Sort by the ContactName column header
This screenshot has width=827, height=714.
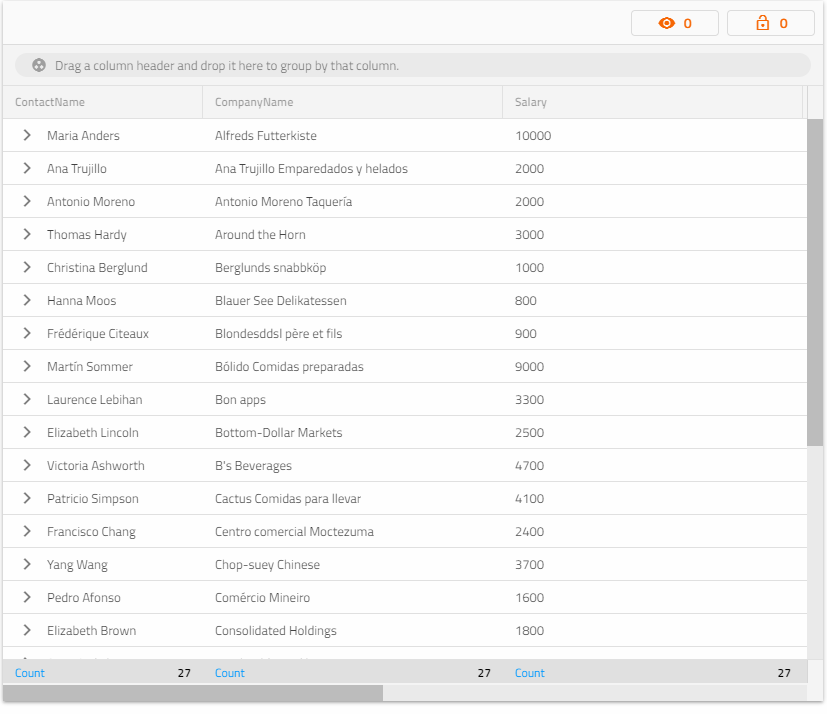pyautogui.click(x=103, y=102)
